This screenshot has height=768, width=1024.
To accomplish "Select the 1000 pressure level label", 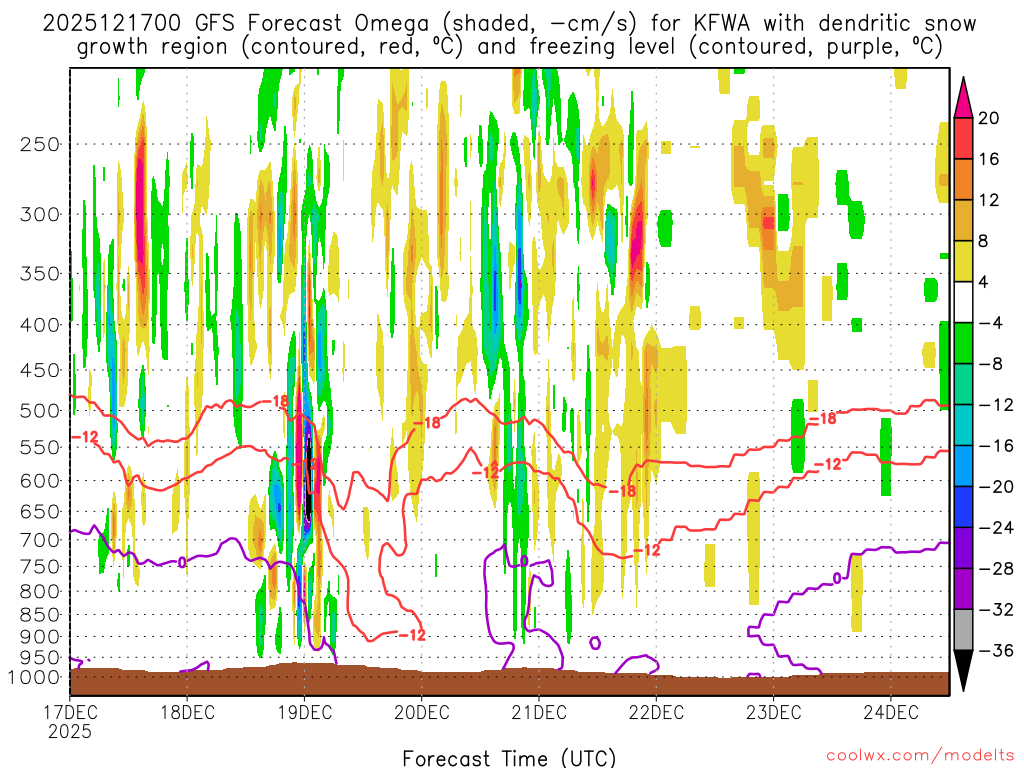I will [x=35, y=677].
